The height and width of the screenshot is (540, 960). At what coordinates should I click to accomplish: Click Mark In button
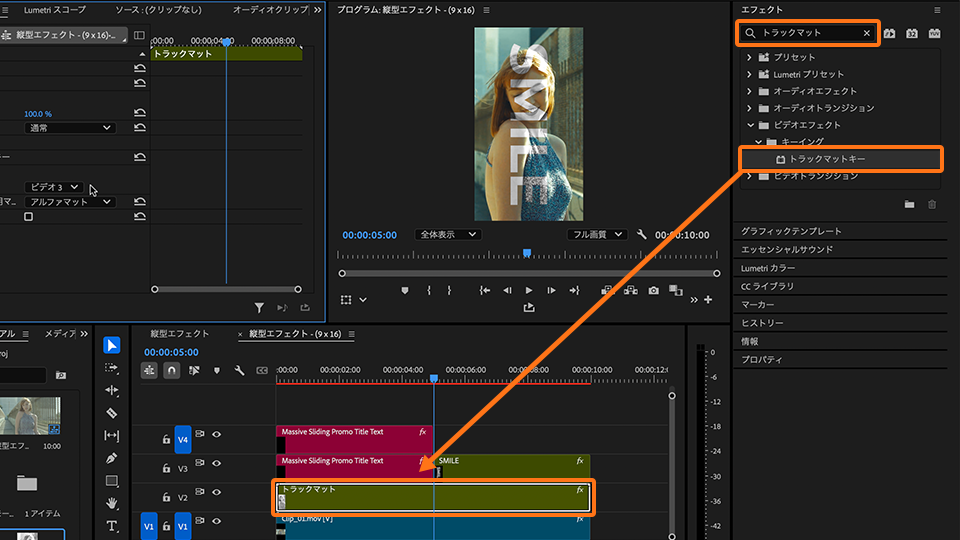point(429,291)
